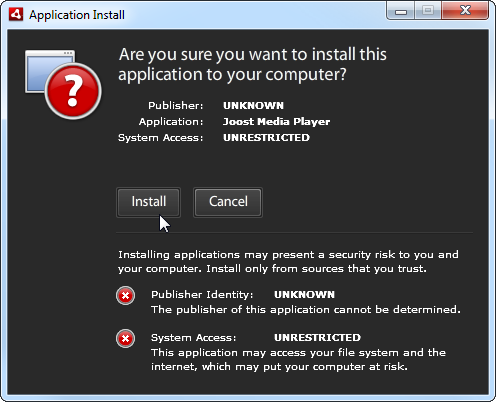Click the 'Application Install' window title

[77, 15]
